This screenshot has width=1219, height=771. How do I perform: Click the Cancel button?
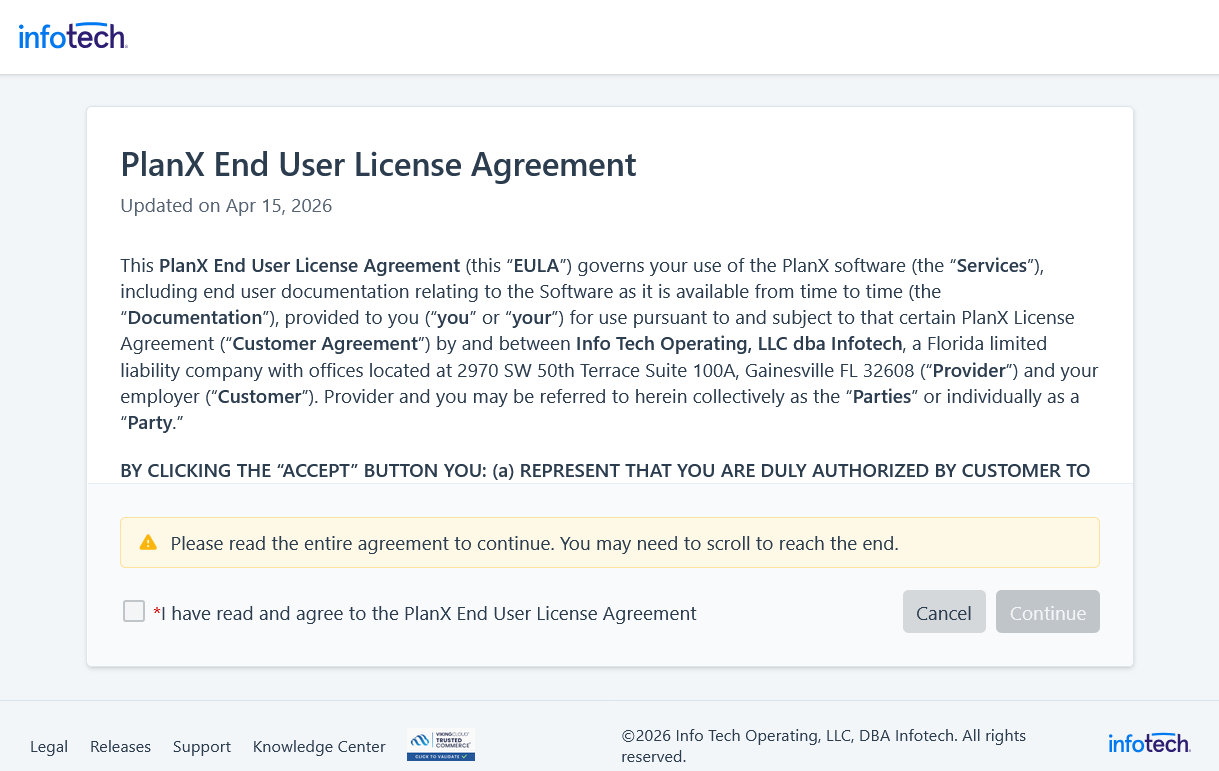[944, 612]
